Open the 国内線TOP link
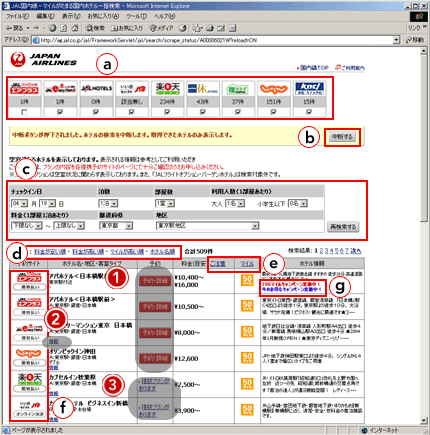 point(313,68)
